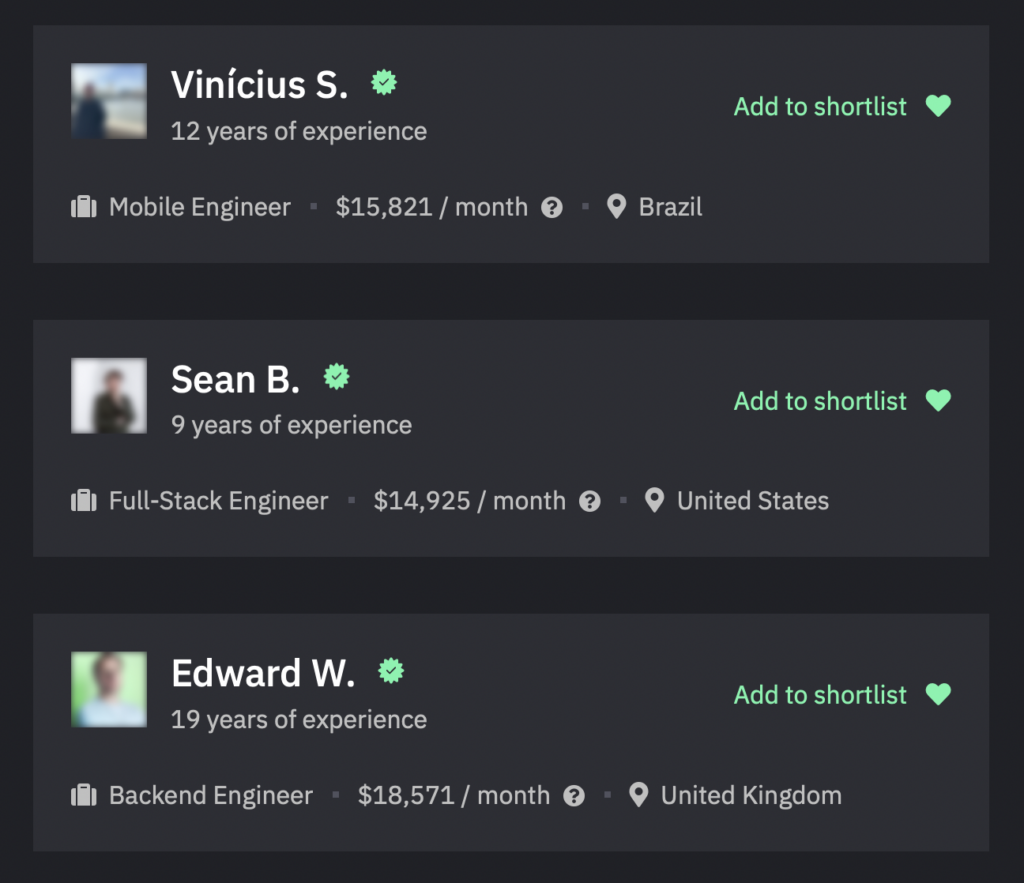
Task: Toggle the heart for Sean B. shortlist
Action: click(938, 400)
